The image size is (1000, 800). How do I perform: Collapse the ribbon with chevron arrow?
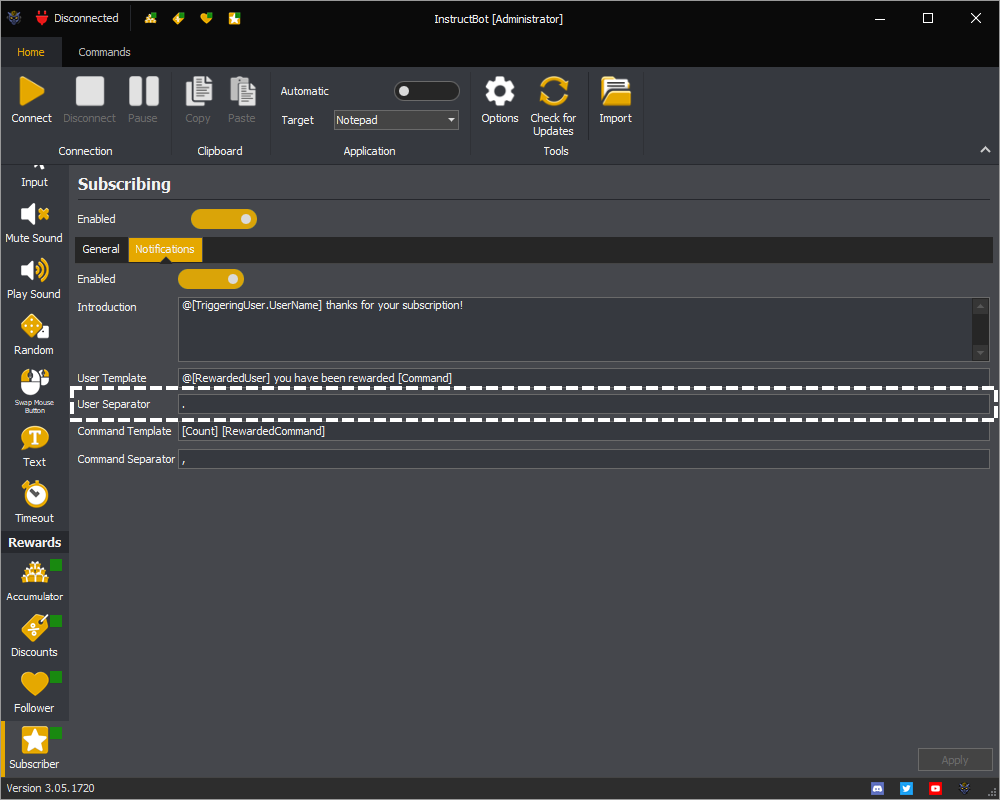(985, 150)
